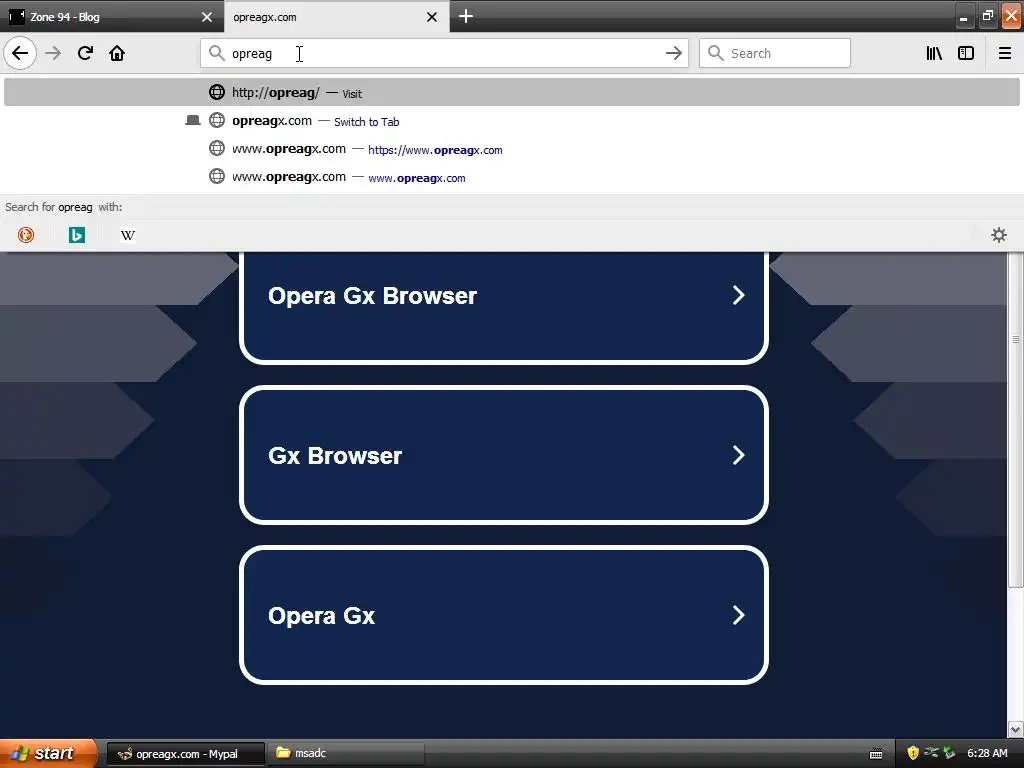The image size is (1024, 768).
Task: Click the scrollbar down arrow
Action: (1016, 729)
